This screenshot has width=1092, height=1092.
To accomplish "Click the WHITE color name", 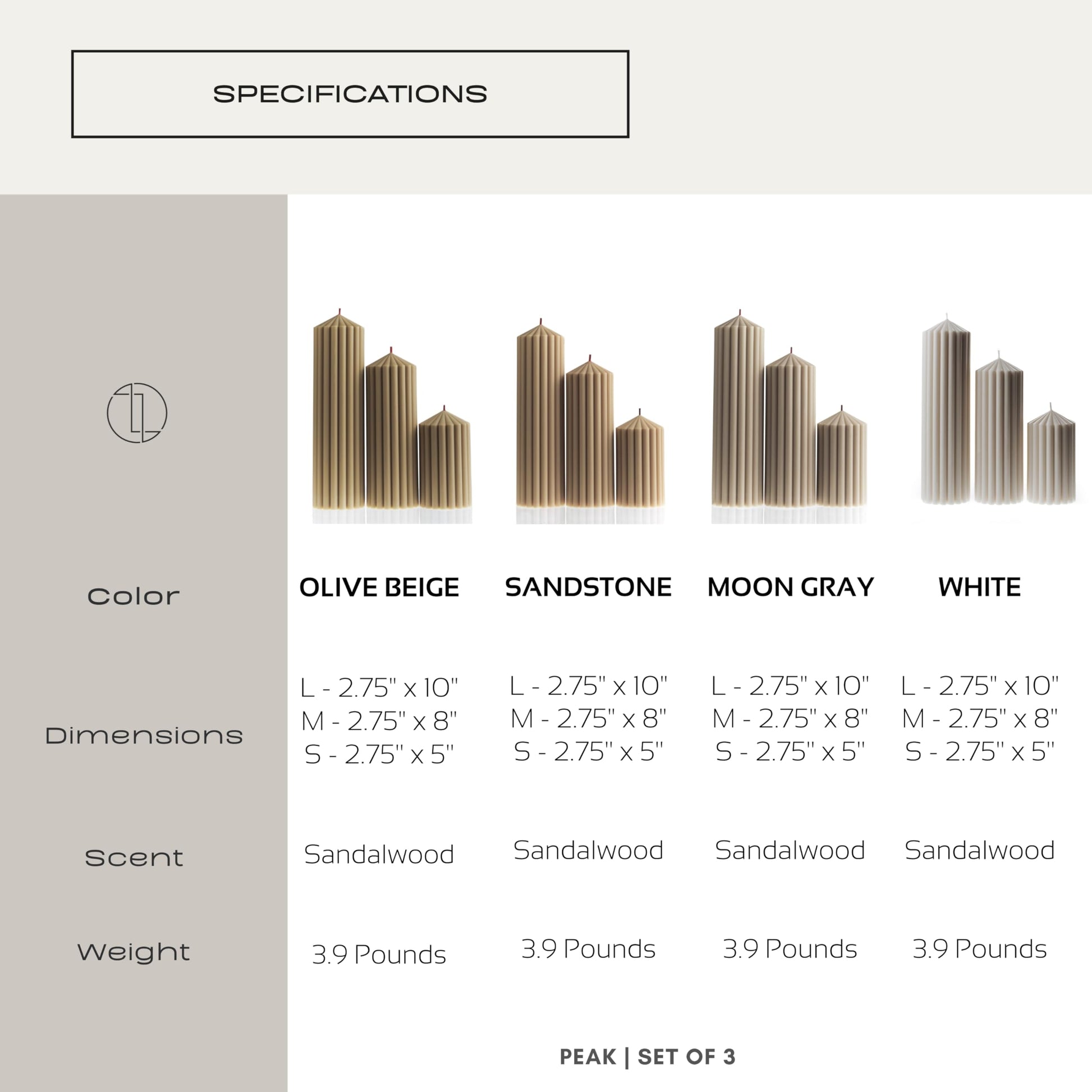I will click(x=980, y=587).
